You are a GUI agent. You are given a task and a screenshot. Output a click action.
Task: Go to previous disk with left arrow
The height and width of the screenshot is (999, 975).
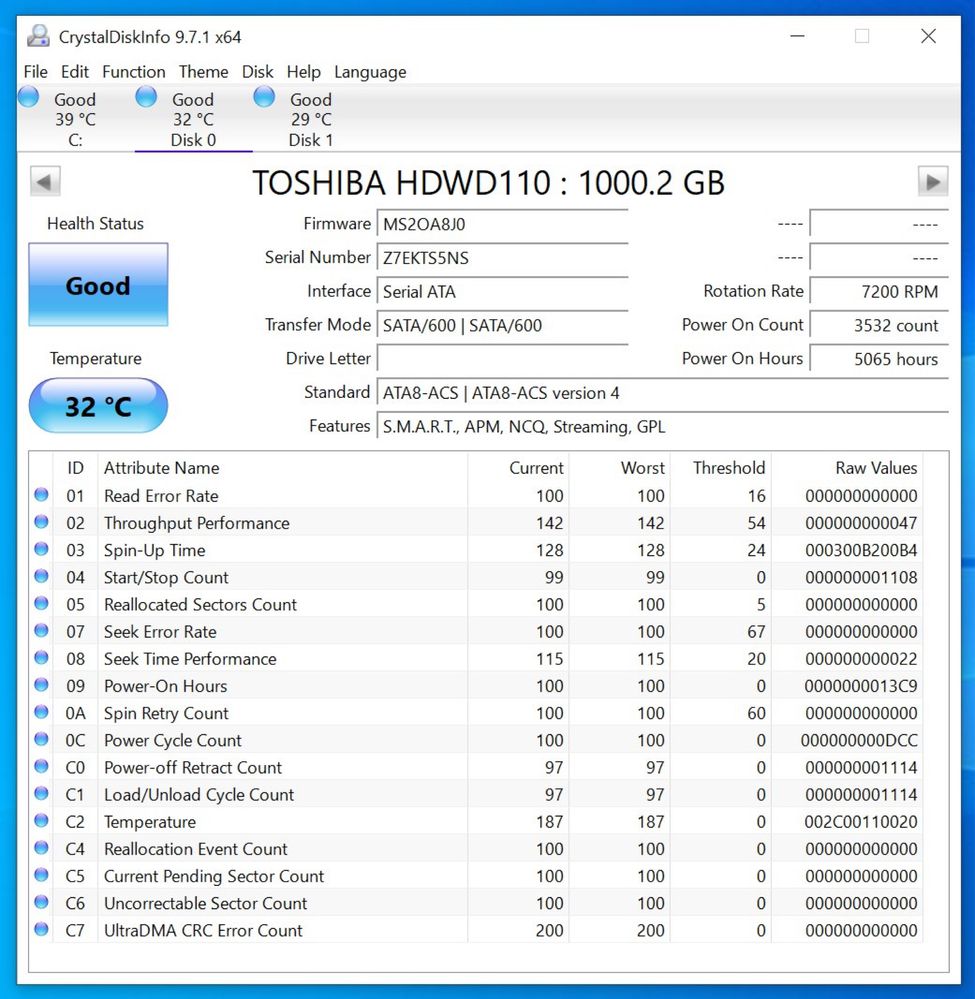[x=45, y=182]
